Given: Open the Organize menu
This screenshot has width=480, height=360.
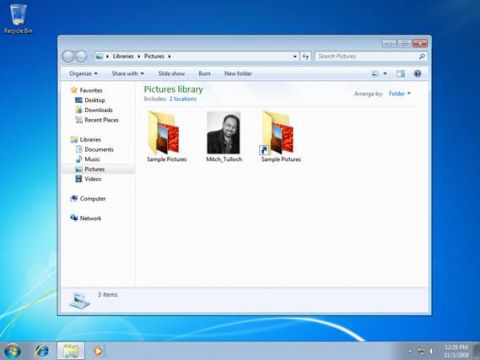Looking at the screenshot, I should [x=83, y=73].
